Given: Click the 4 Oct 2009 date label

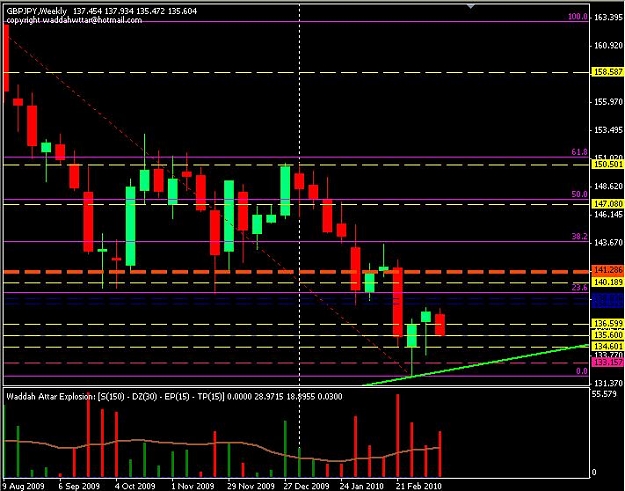Looking at the screenshot, I should [x=135, y=486].
